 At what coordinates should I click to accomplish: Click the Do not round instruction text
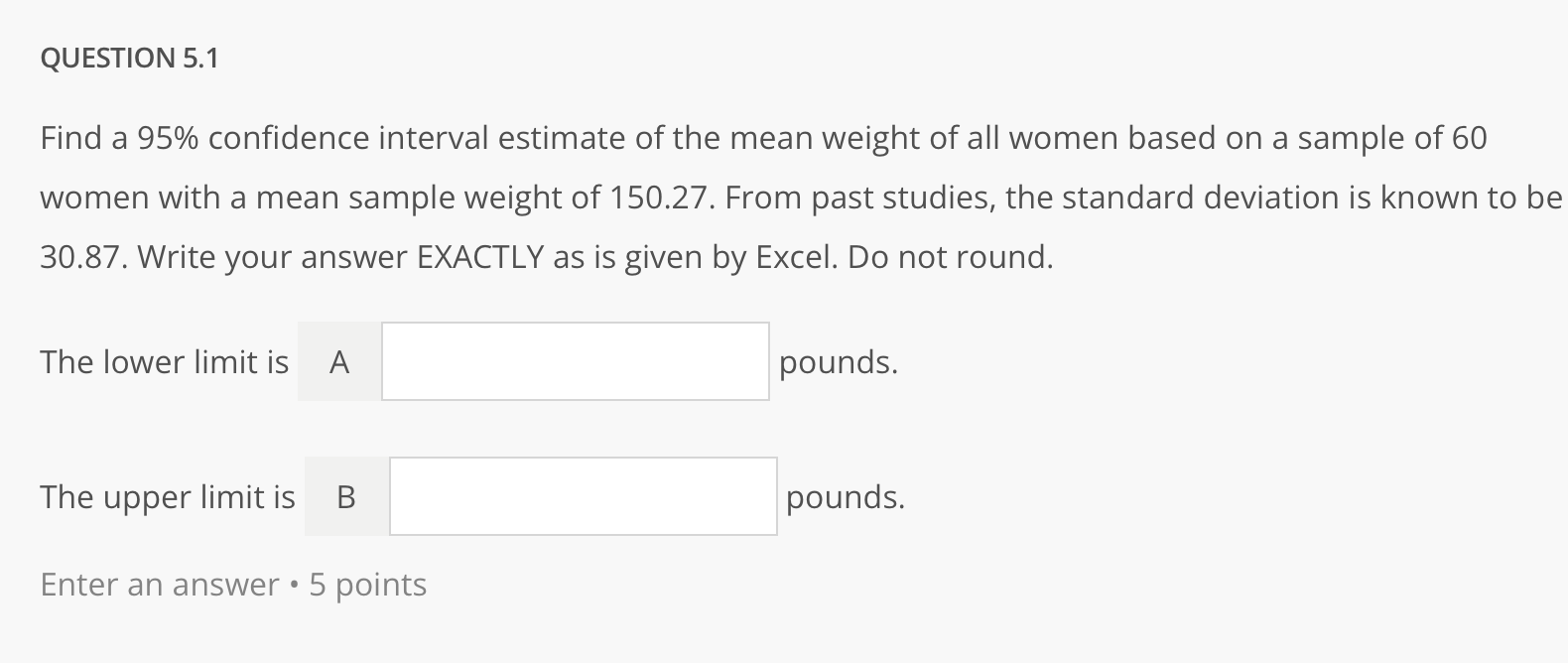pos(953,257)
